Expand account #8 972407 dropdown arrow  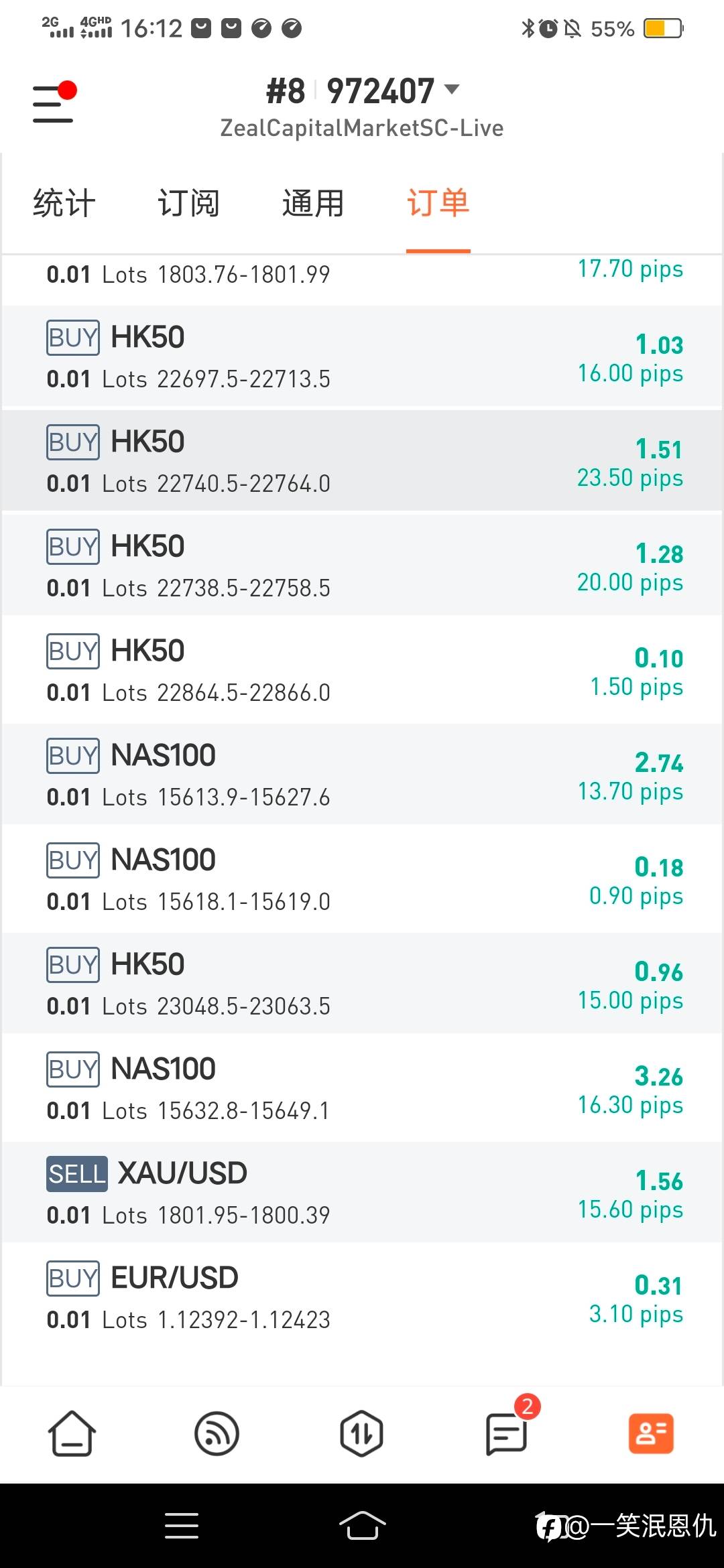[x=452, y=89]
